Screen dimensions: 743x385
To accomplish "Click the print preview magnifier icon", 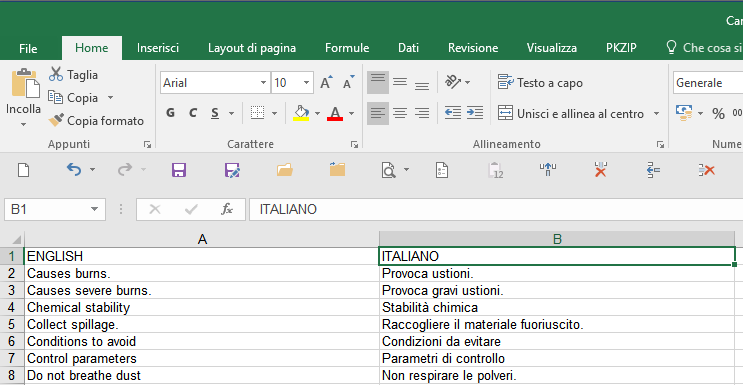I will click(389, 170).
